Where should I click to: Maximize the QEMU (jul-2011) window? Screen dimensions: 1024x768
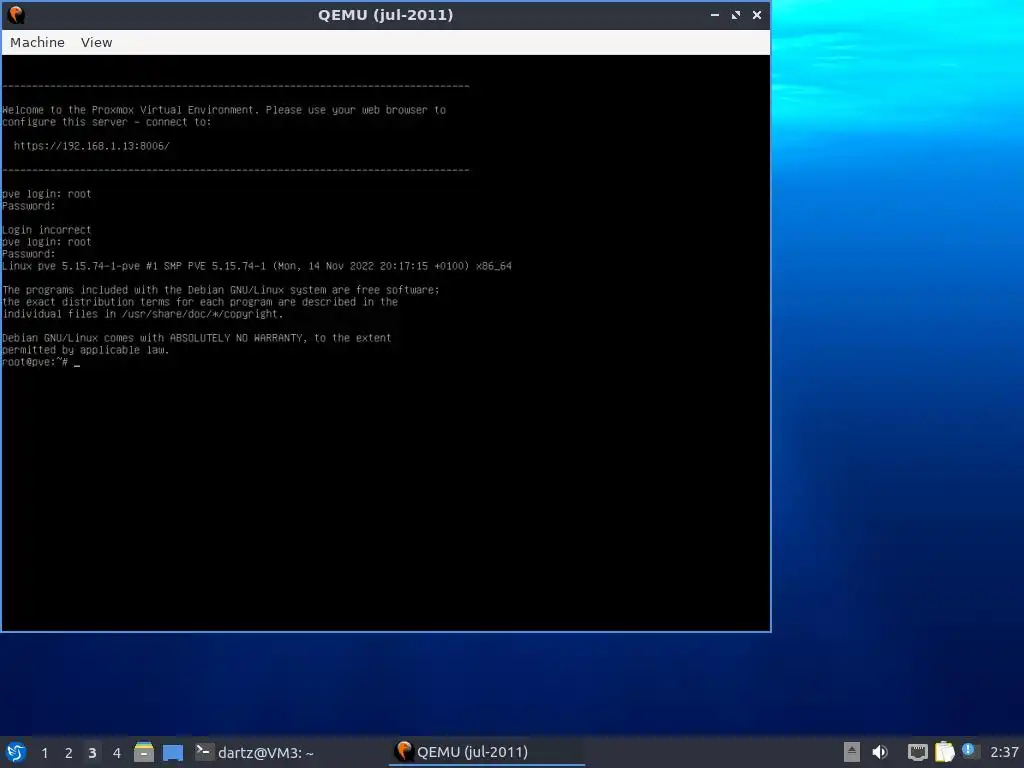pyautogui.click(x=736, y=14)
